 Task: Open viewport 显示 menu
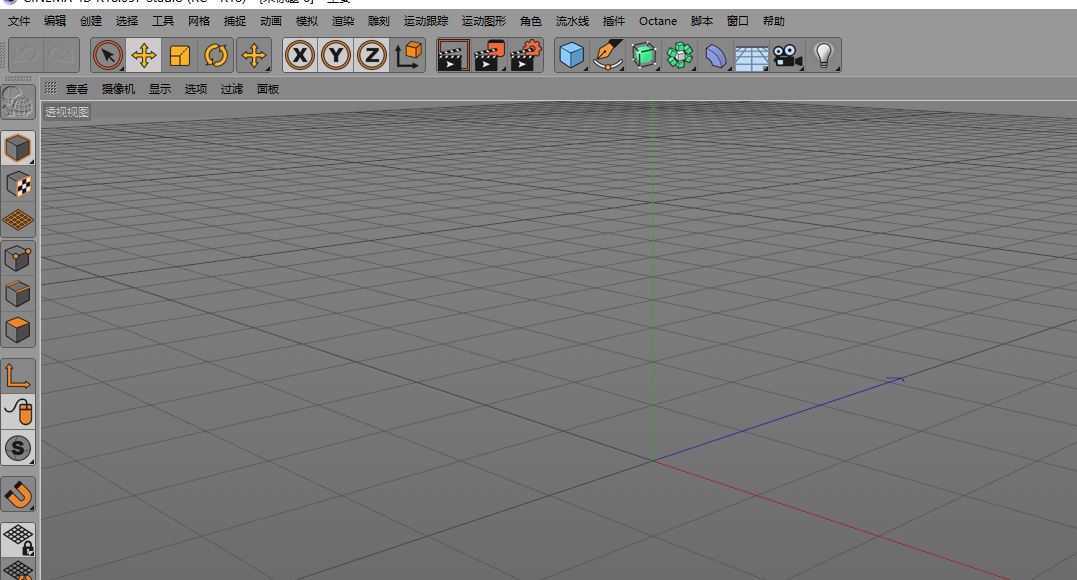pyautogui.click(x=160, y=89)
